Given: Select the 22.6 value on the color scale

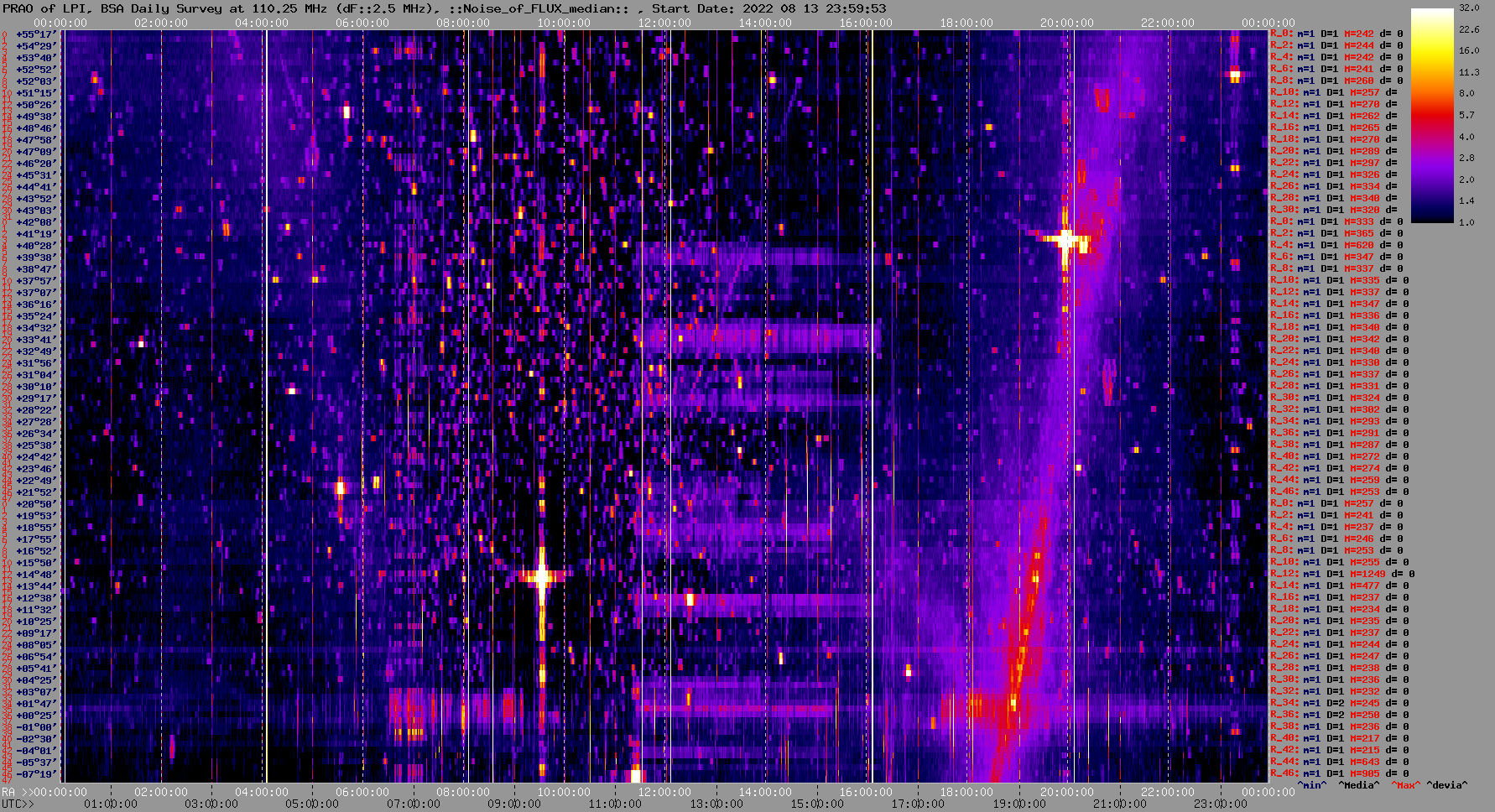Looking at the screenshot, I should click(x=1469, y=29).
